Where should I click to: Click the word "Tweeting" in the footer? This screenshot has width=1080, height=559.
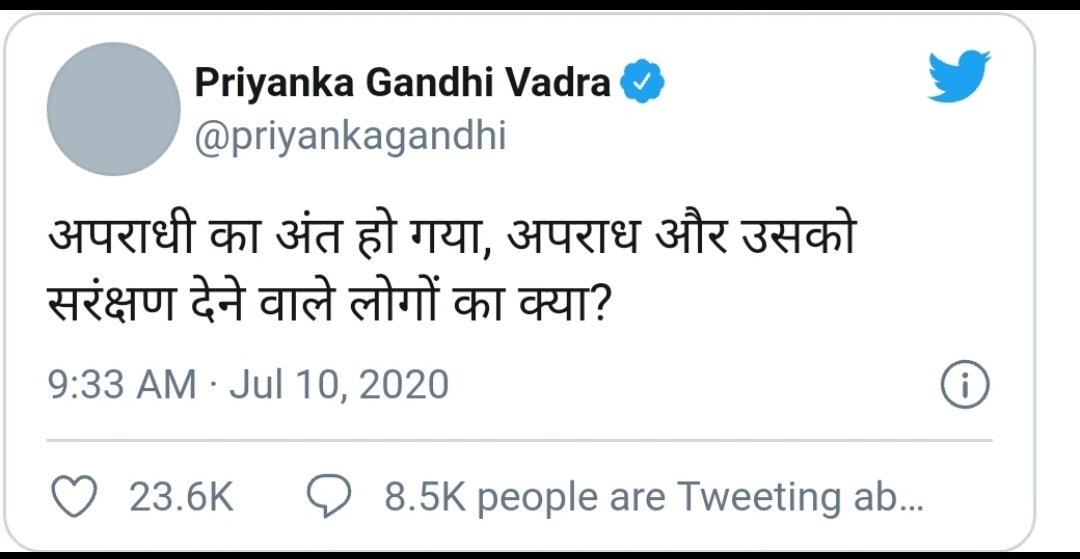pos(759,497)
